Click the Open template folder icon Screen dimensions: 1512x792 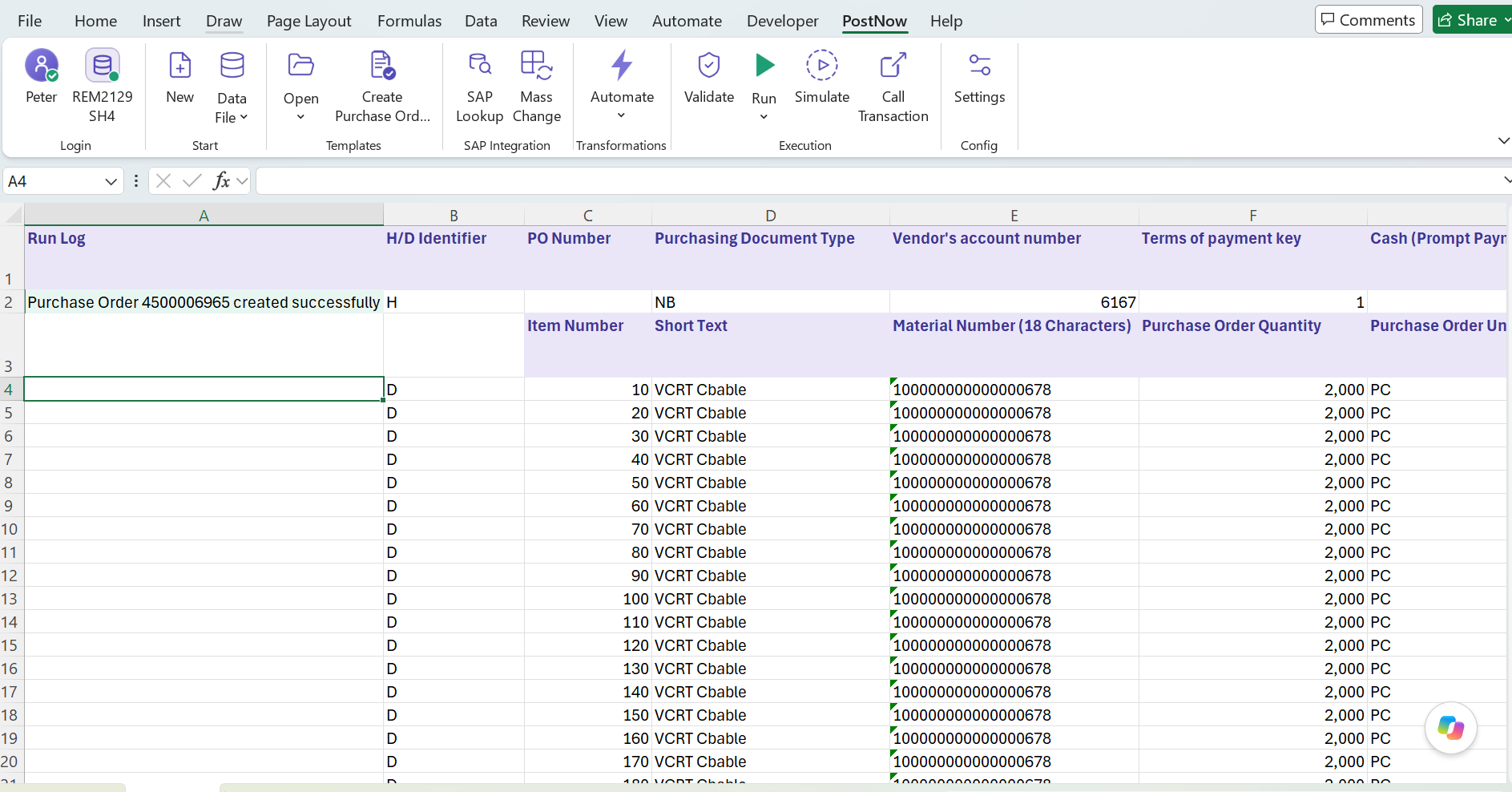301,66
